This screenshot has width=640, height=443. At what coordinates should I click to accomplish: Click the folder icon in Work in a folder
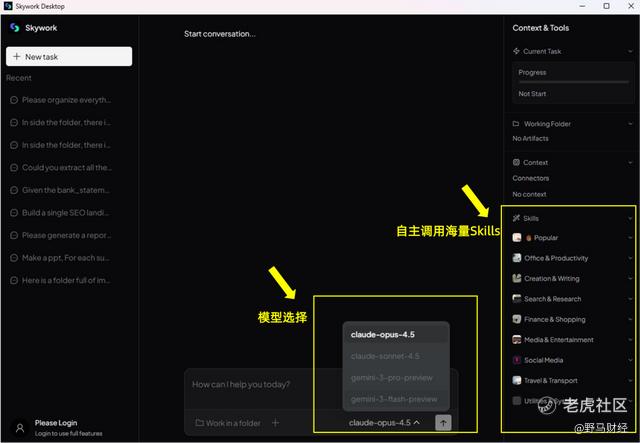coord(199,423)
